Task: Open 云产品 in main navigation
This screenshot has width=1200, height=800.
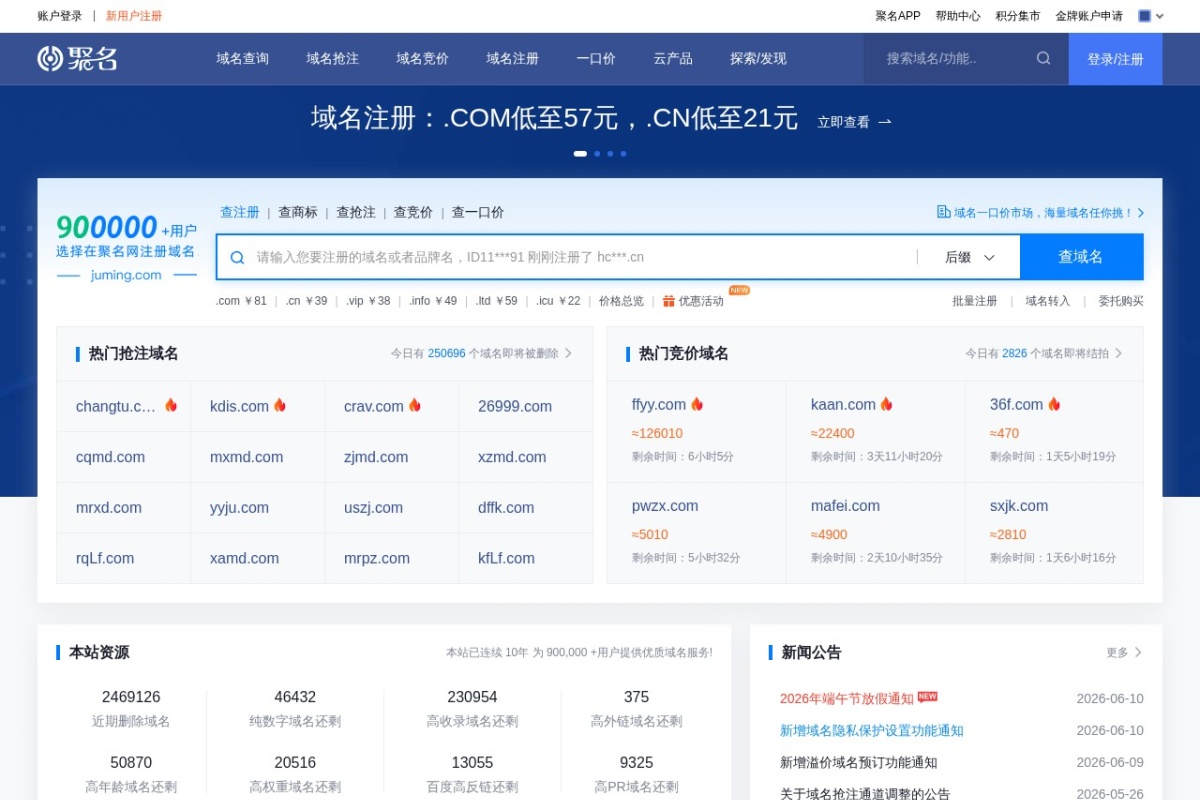Action: [x=673, y=59]
